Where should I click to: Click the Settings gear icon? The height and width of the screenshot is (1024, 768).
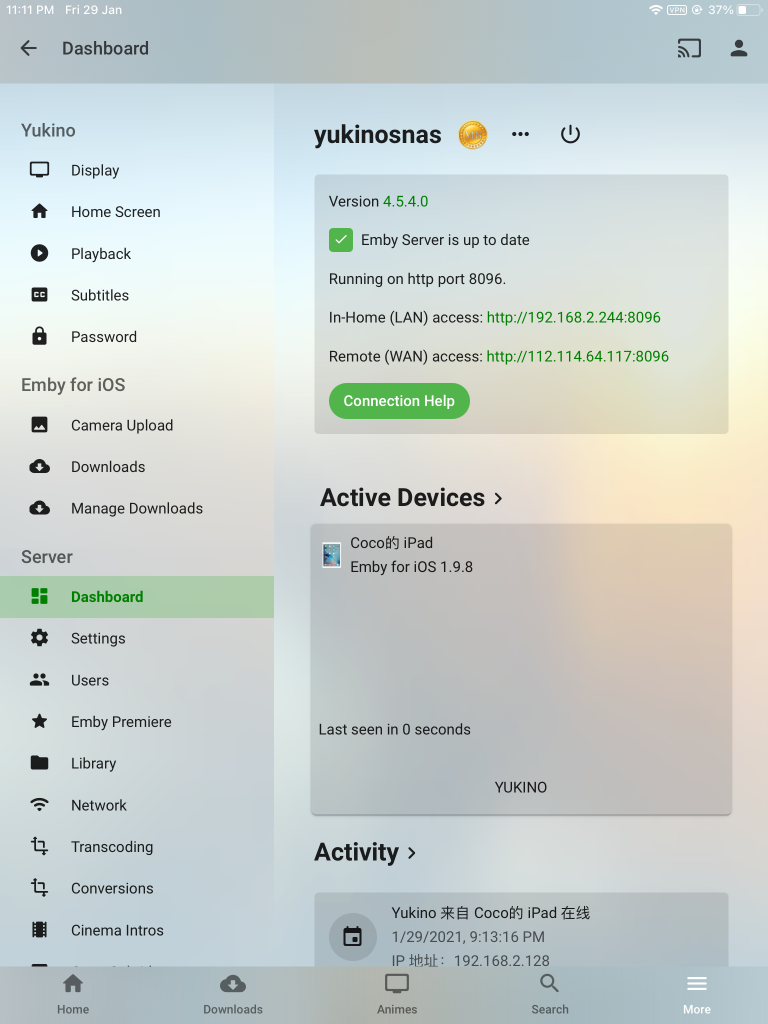click(39, 638)
